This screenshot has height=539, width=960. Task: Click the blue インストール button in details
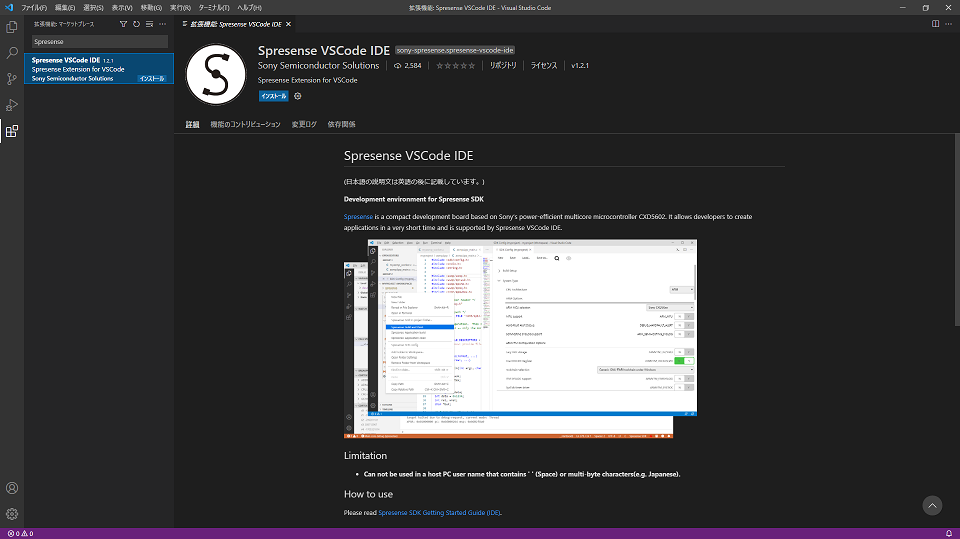click(x=273, y=96)
